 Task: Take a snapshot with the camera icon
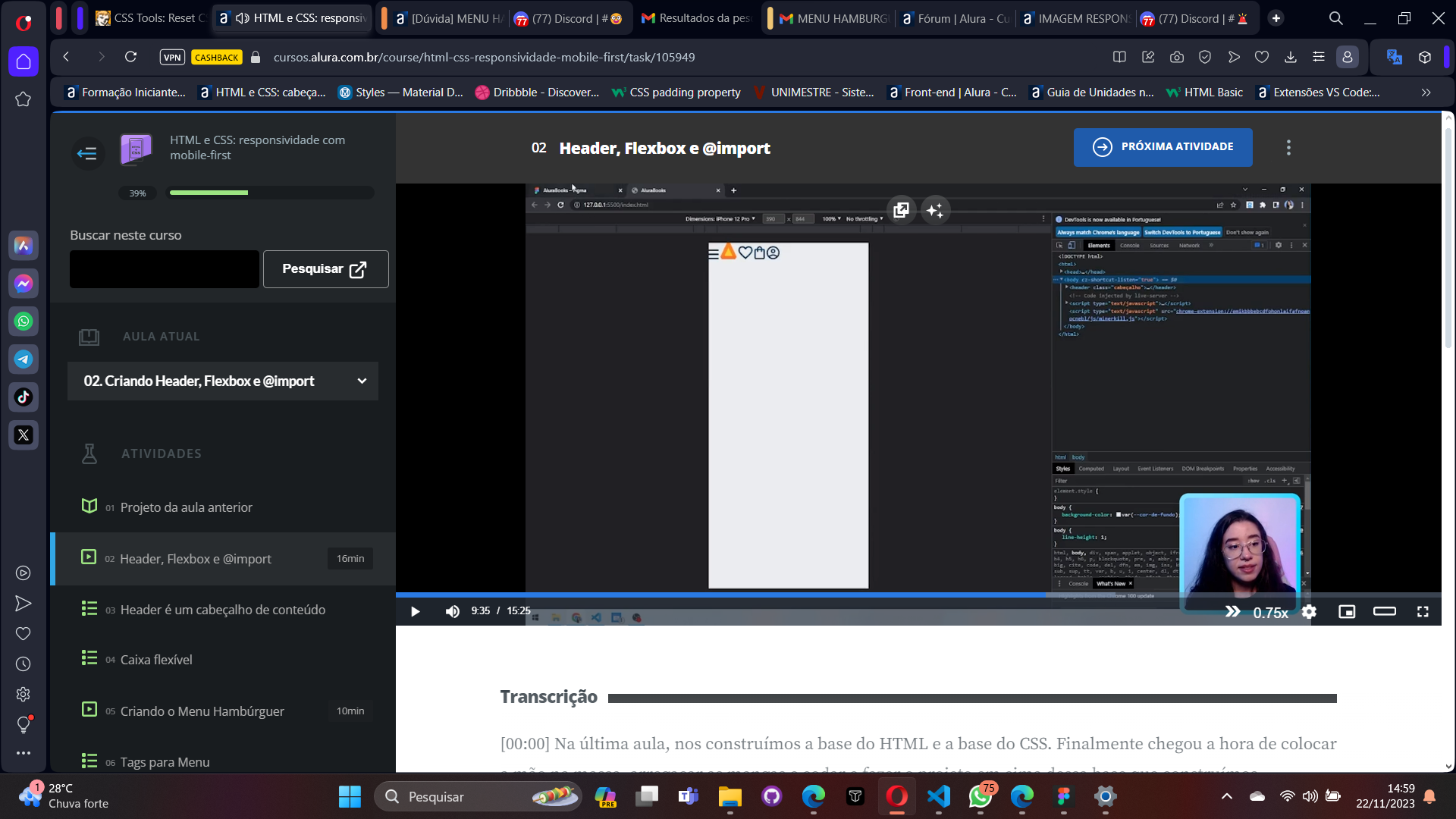tap(1177, 57)
